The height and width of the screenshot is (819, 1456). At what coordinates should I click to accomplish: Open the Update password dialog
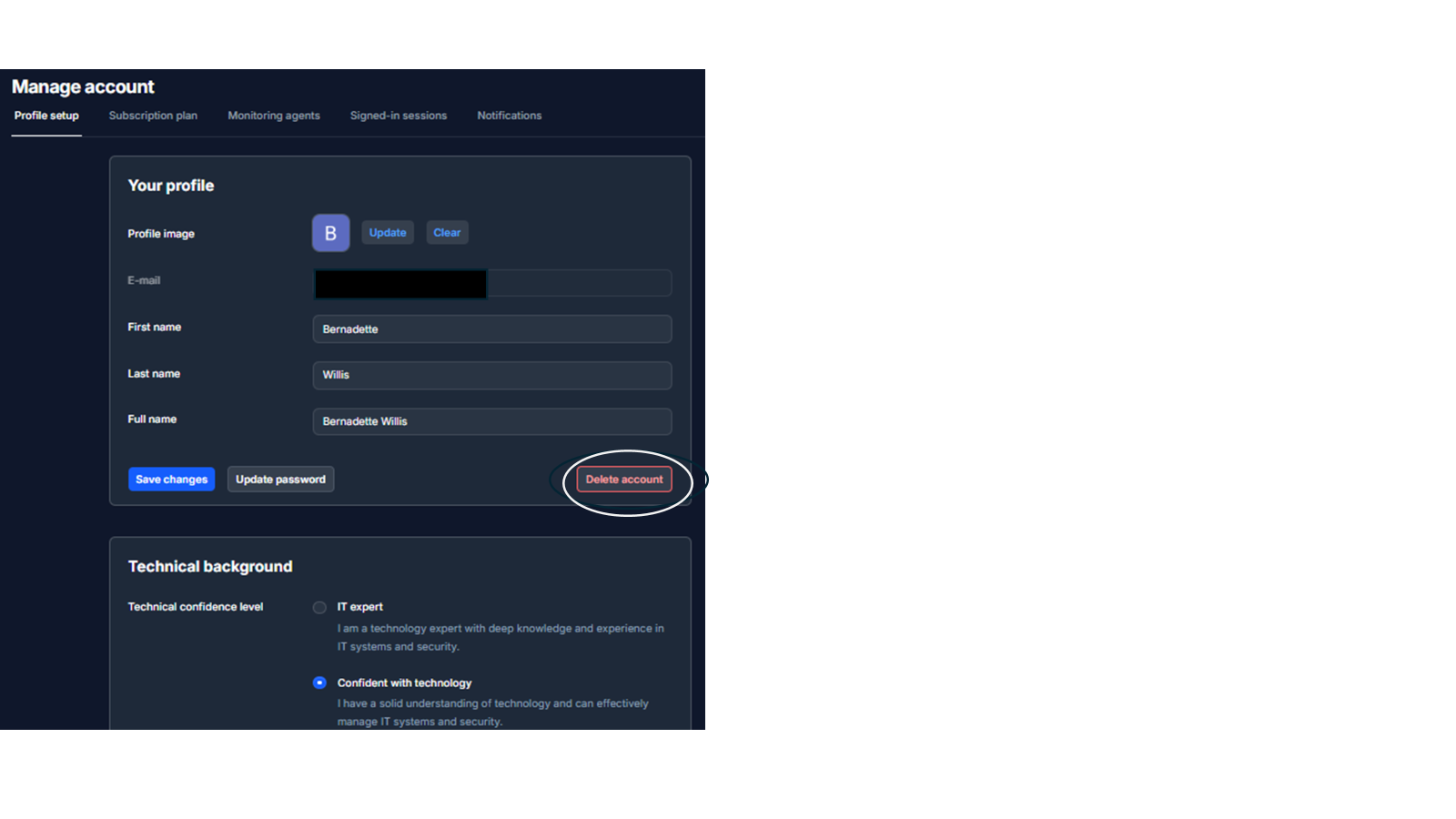click(x=280, y=480)
